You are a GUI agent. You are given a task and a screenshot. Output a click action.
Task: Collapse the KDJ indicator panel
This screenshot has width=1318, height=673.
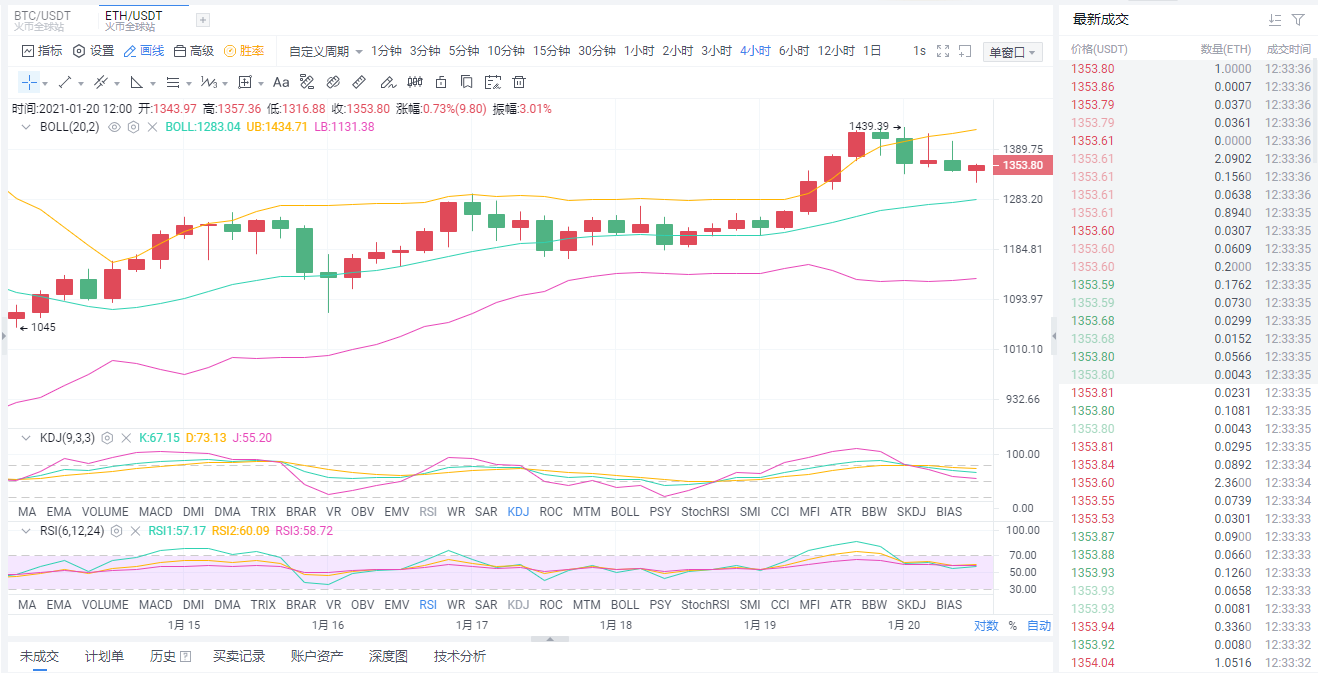[x=26, y=438]
